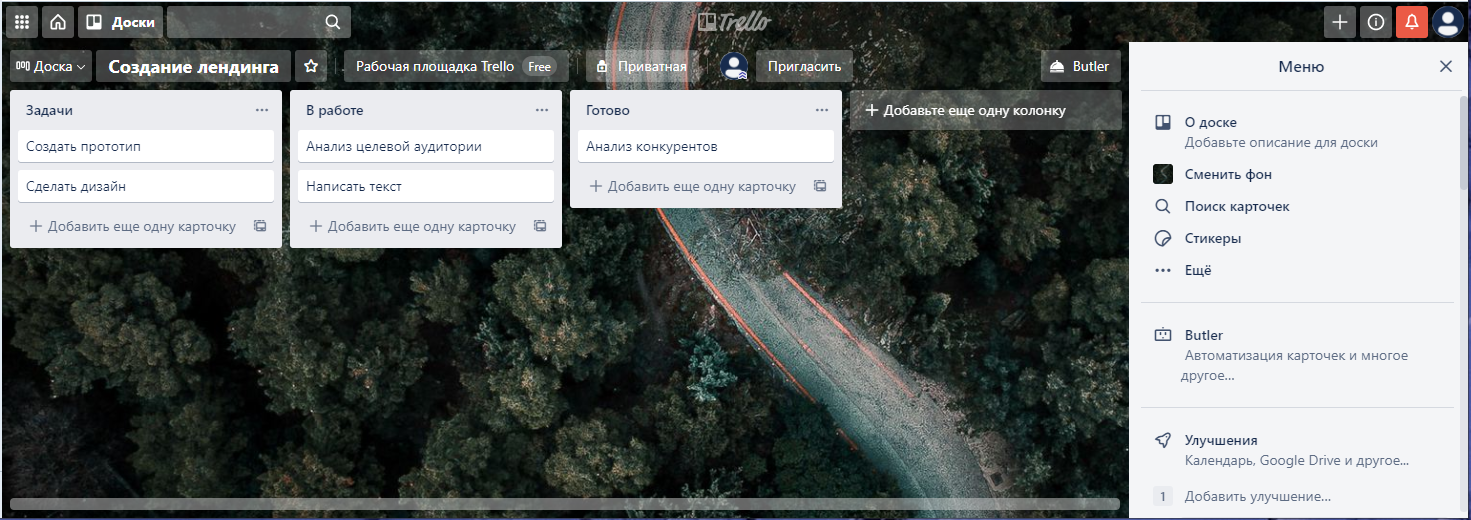
Task: Click Добавьте еще одну колонку
Action: coord(985,110)
